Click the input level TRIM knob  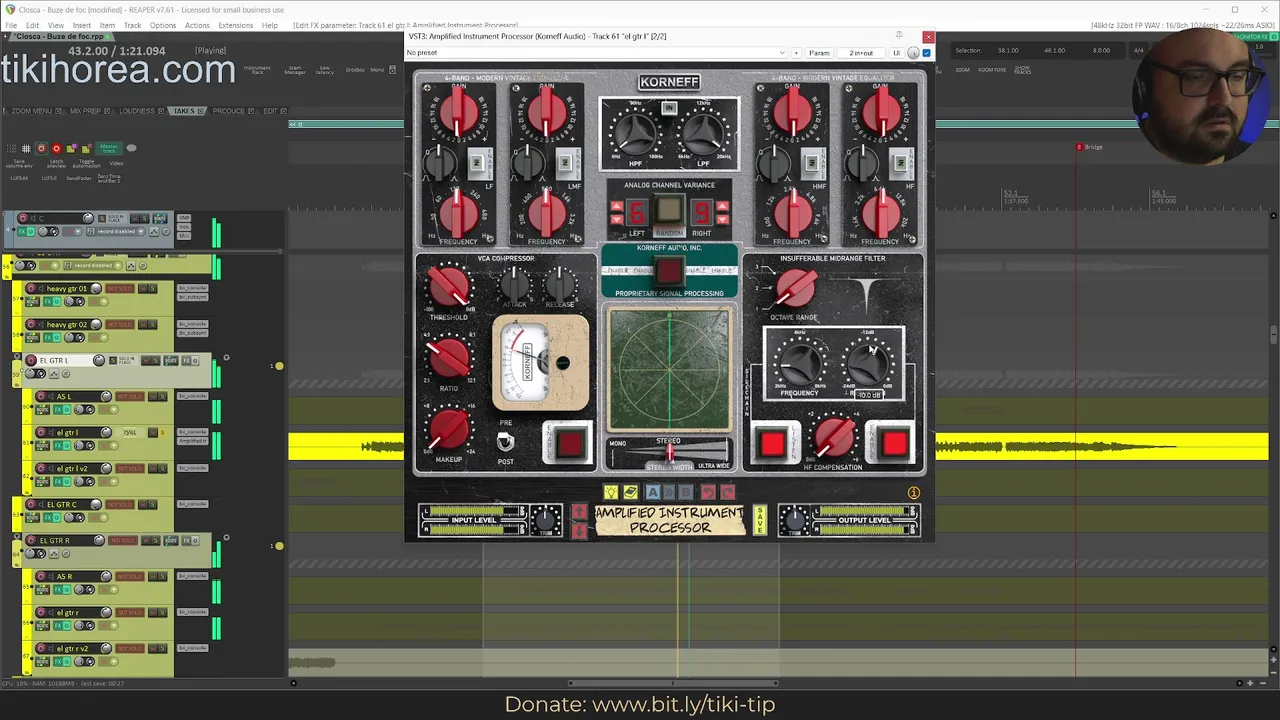point(546,518)
